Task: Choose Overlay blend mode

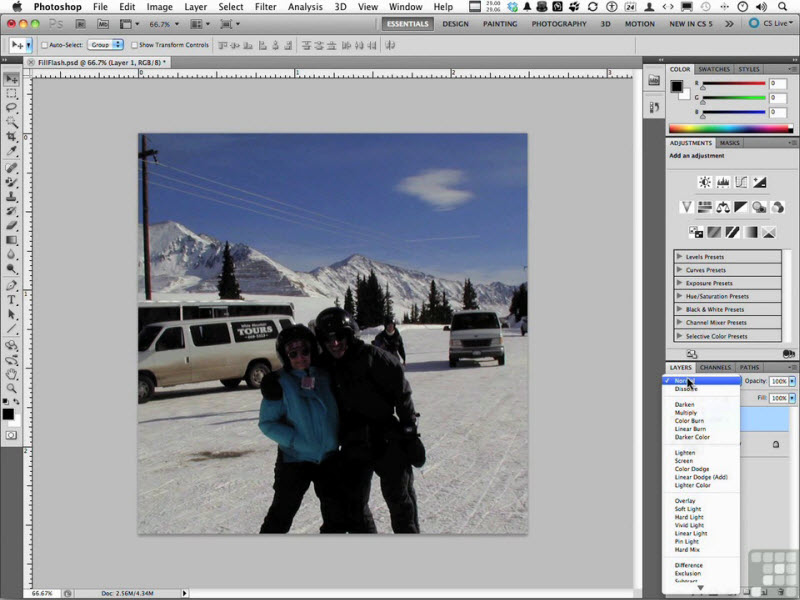Action: pos(685,501)
